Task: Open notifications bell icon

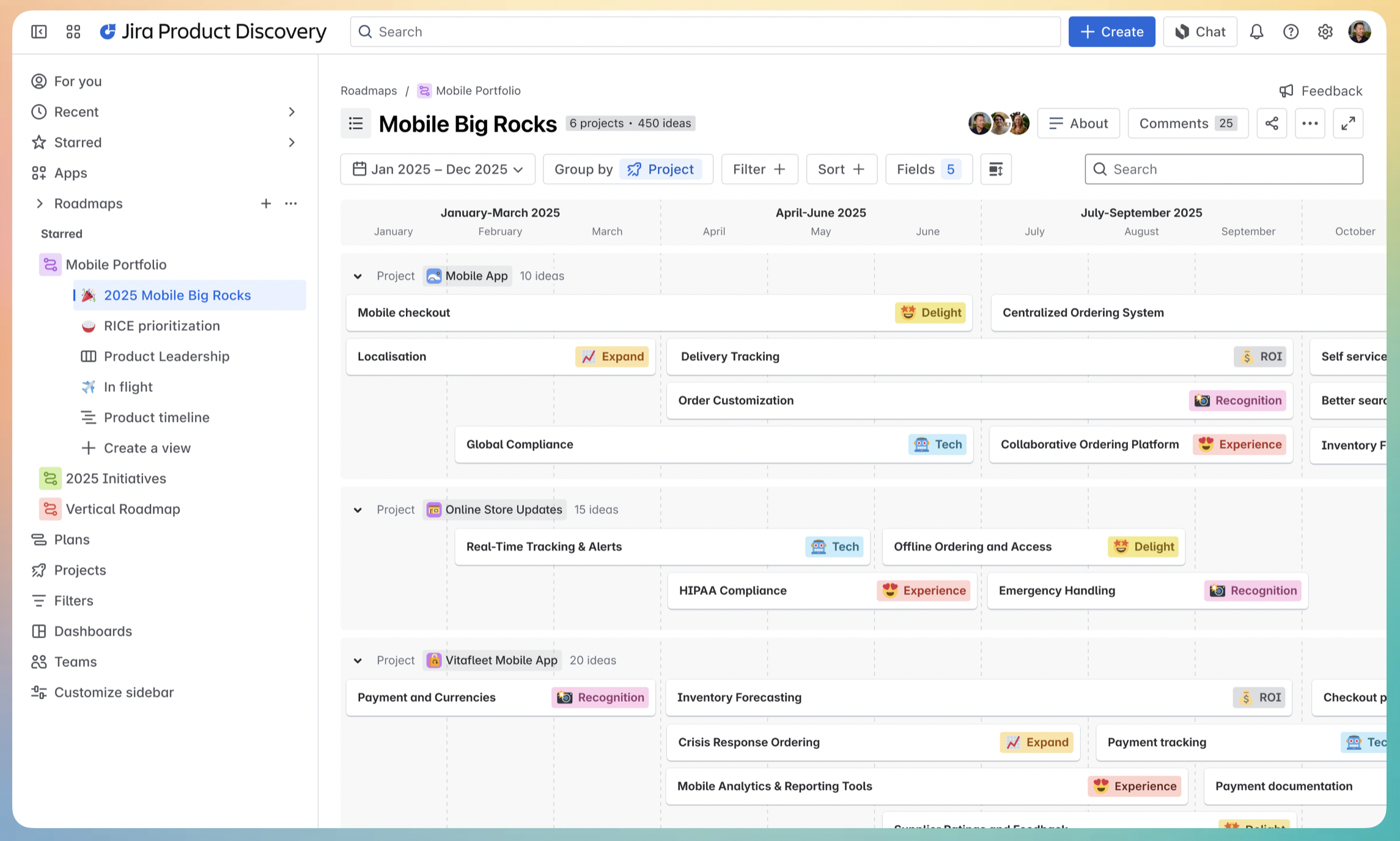Action: [1258, 31]
